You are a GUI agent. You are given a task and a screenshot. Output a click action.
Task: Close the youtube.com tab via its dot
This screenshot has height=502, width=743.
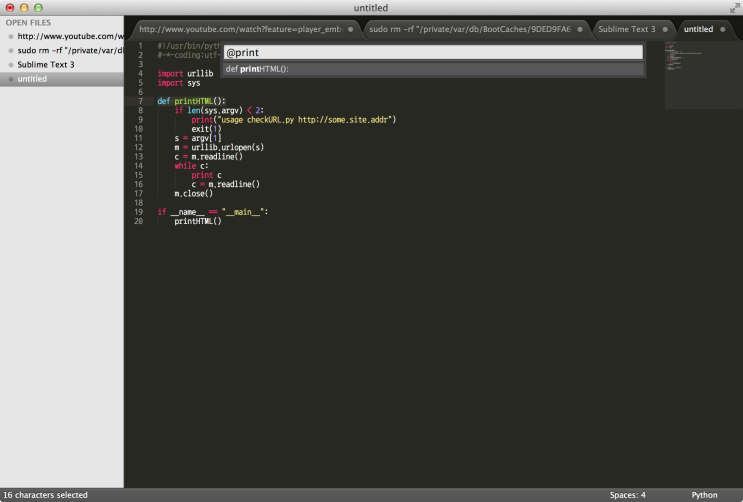point(351,29)
